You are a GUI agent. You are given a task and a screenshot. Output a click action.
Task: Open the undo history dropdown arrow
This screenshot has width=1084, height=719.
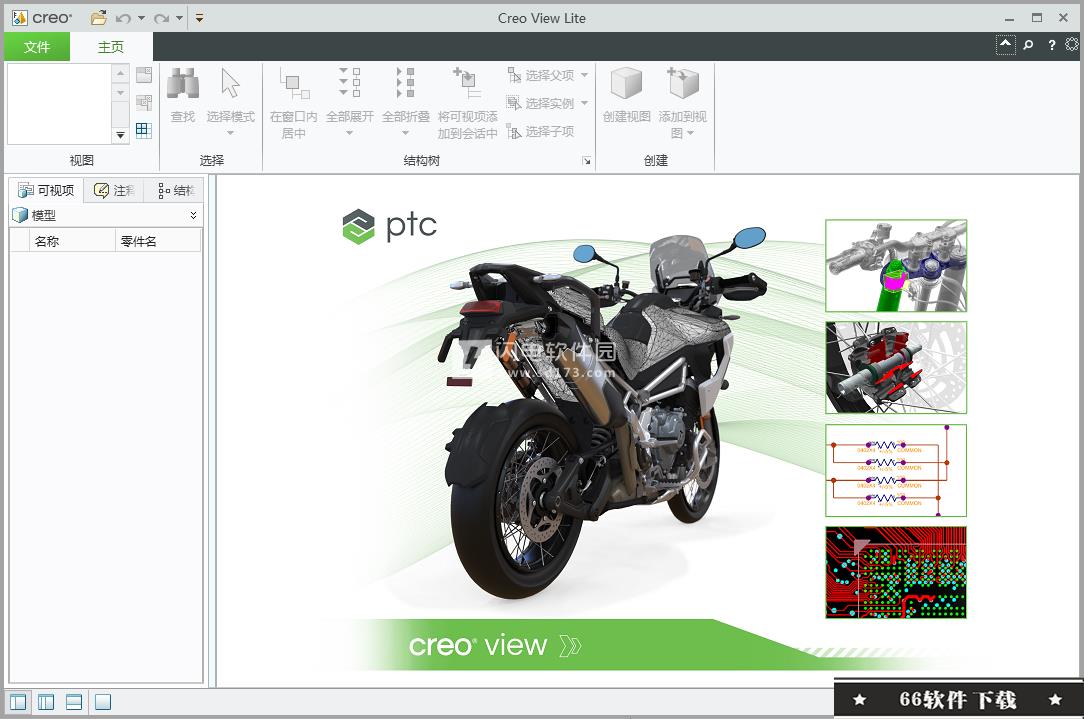pos(141,18)
